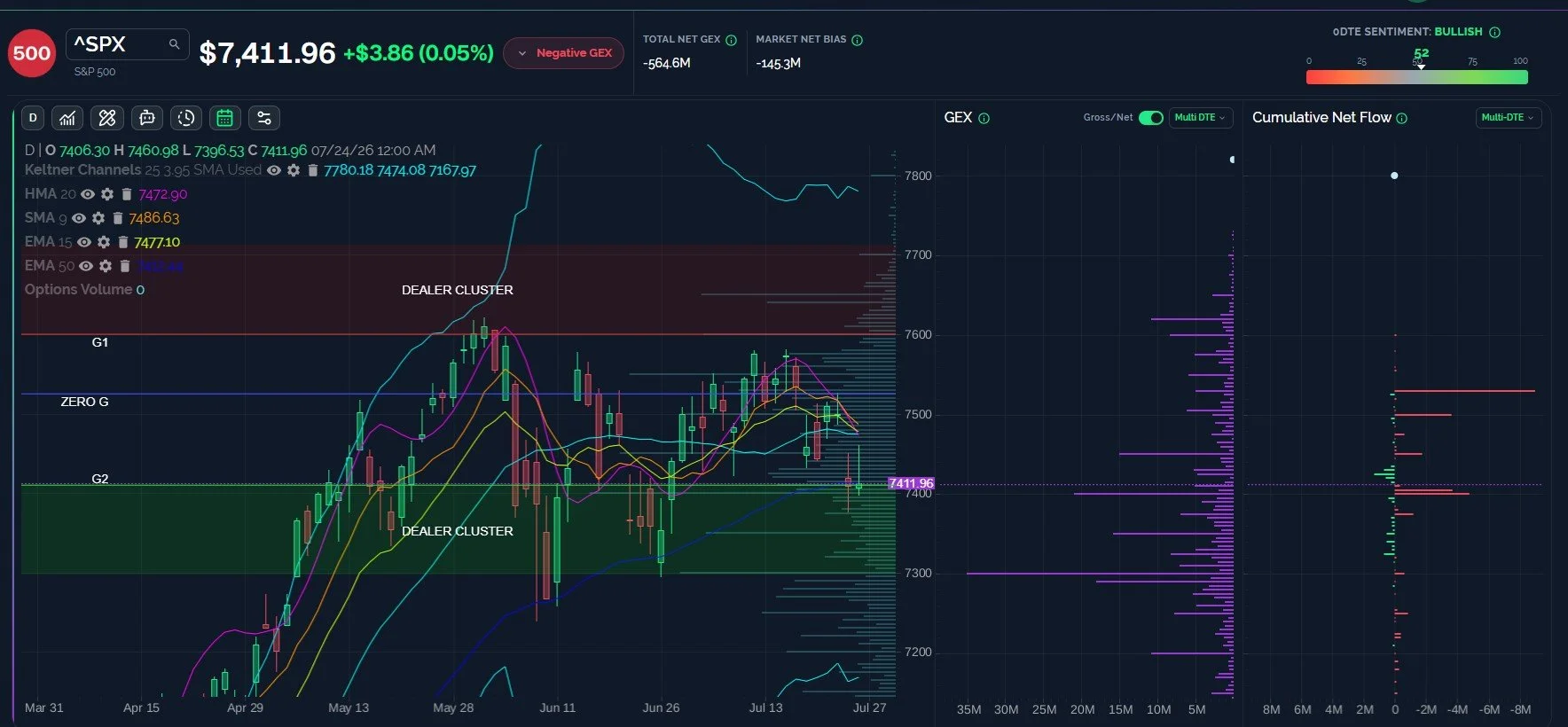The height and width of the screenshot is (727, 1568).
Task: Hide the HMA 20 line
Action: [88, 194]
